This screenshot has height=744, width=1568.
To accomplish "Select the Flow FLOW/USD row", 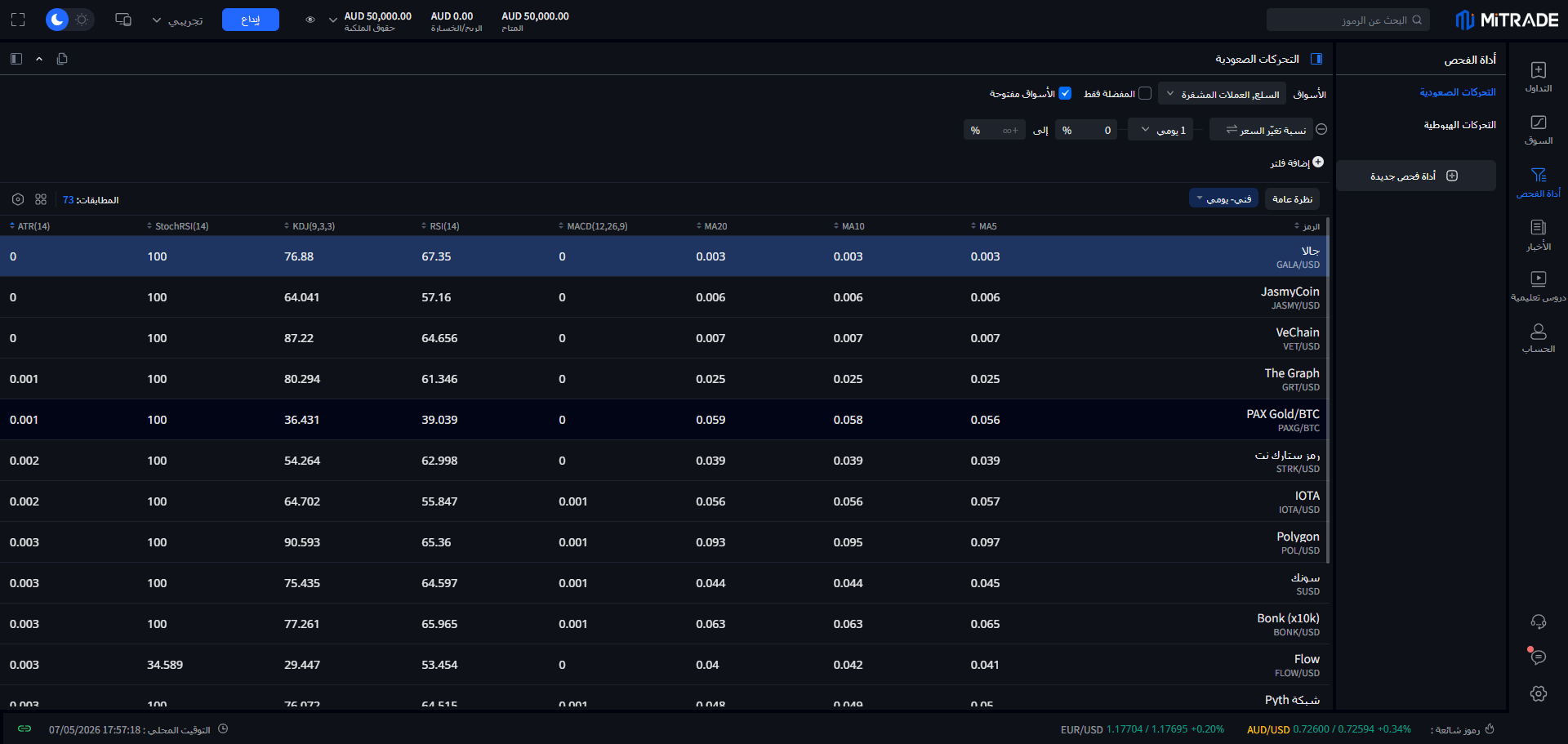I will click(663, 665).
